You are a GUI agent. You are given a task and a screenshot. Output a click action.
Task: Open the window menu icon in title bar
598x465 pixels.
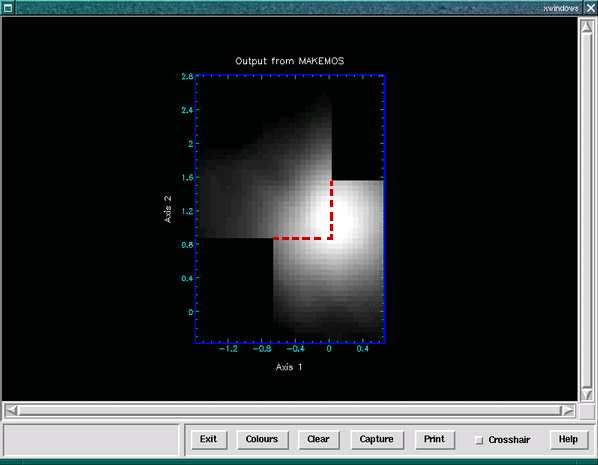point(8,7)
